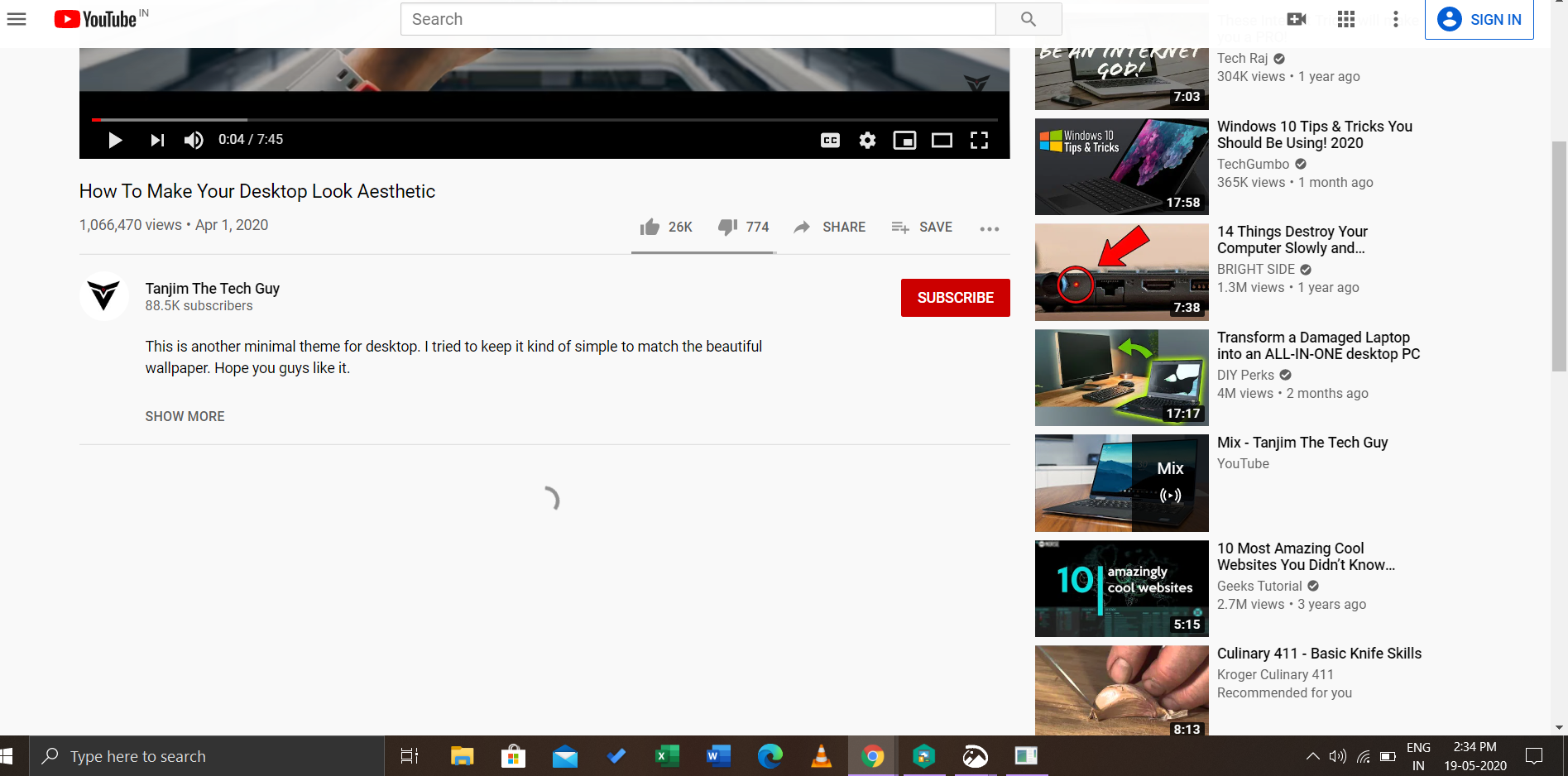Open the Windows Start button
Image resolution: width=1568 pixels, height=776 pixels.
click(x=7, y=756)
